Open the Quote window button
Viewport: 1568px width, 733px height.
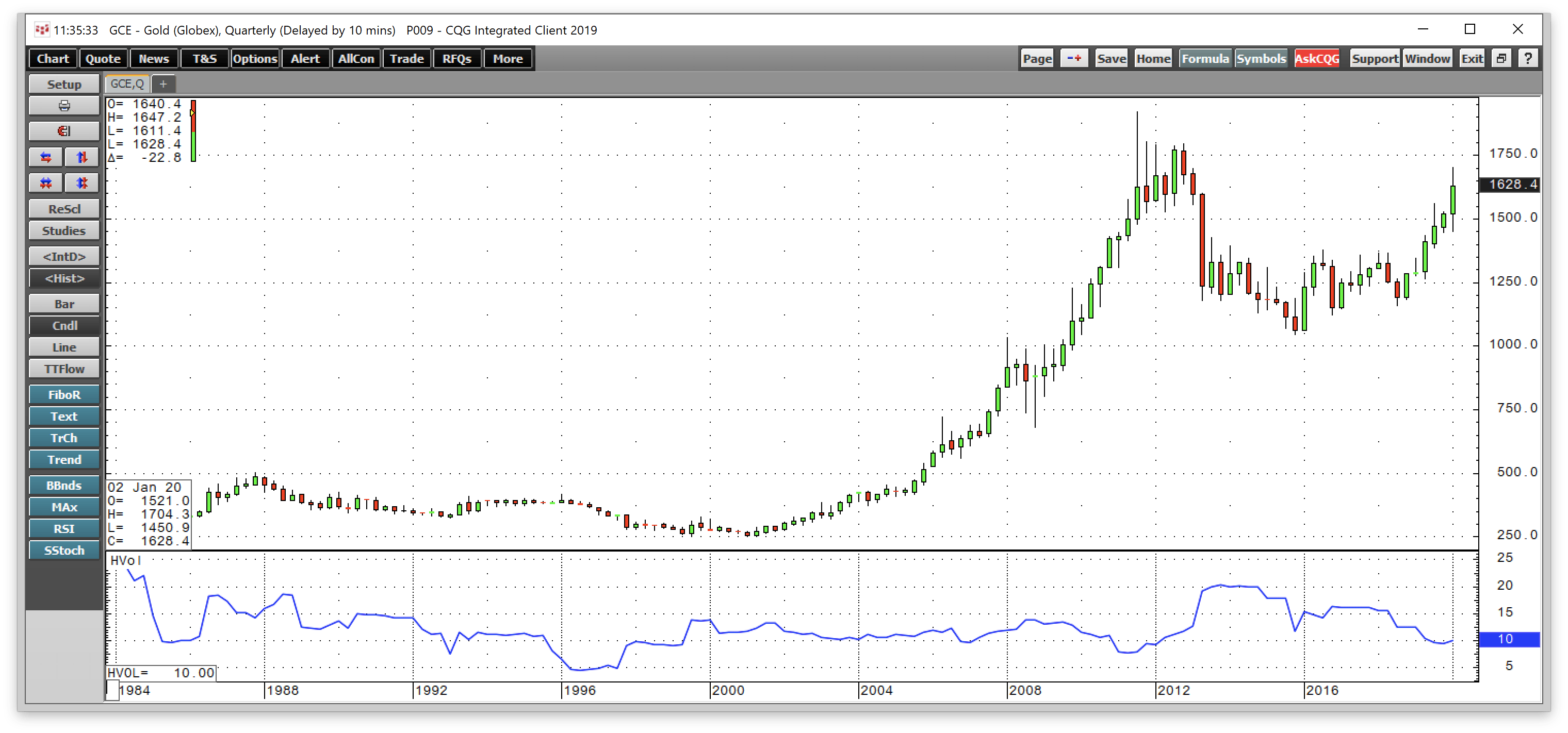click(103, 58)
